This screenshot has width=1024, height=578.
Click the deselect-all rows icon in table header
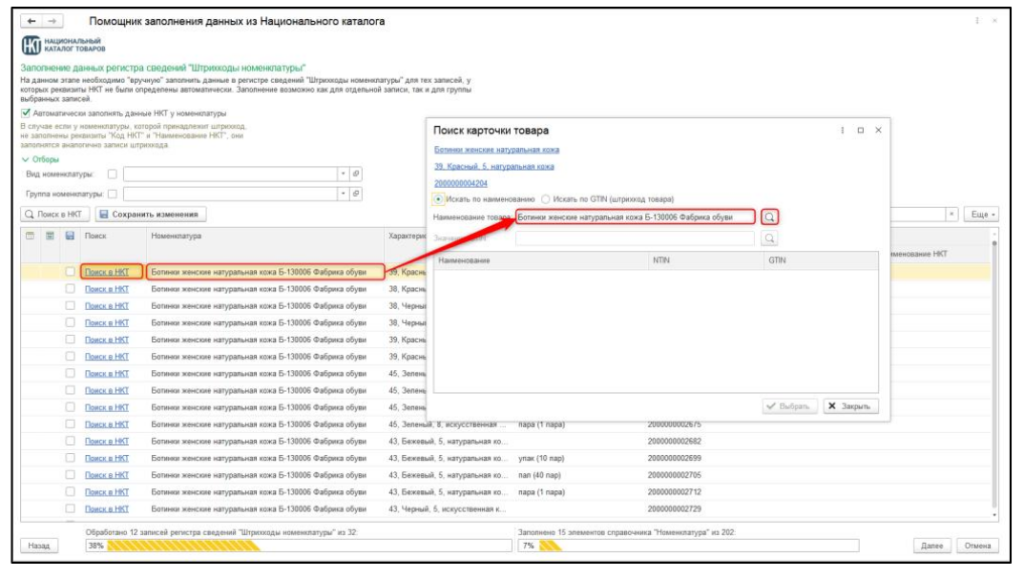point(49,236)
